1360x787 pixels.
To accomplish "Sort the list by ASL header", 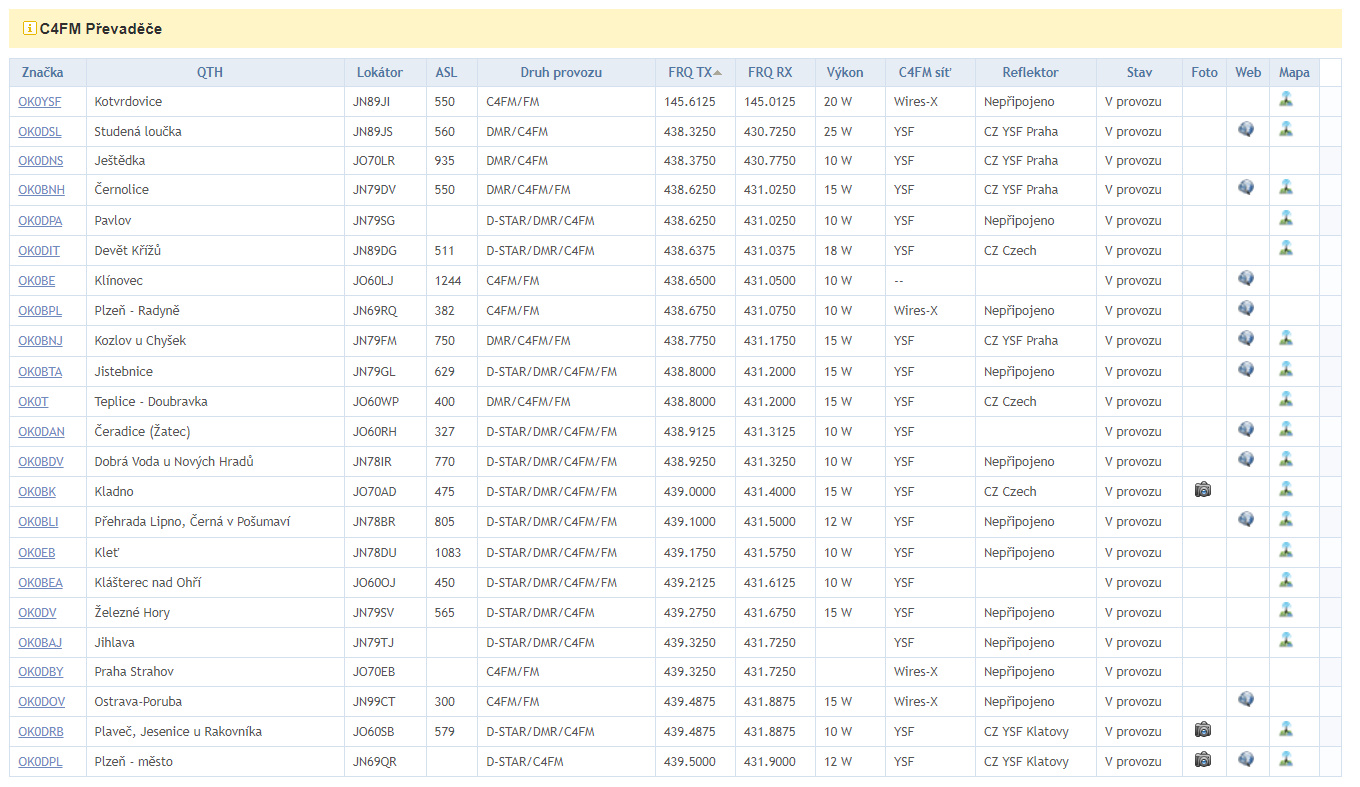I will pyautogui.click(x=446, y=72).
